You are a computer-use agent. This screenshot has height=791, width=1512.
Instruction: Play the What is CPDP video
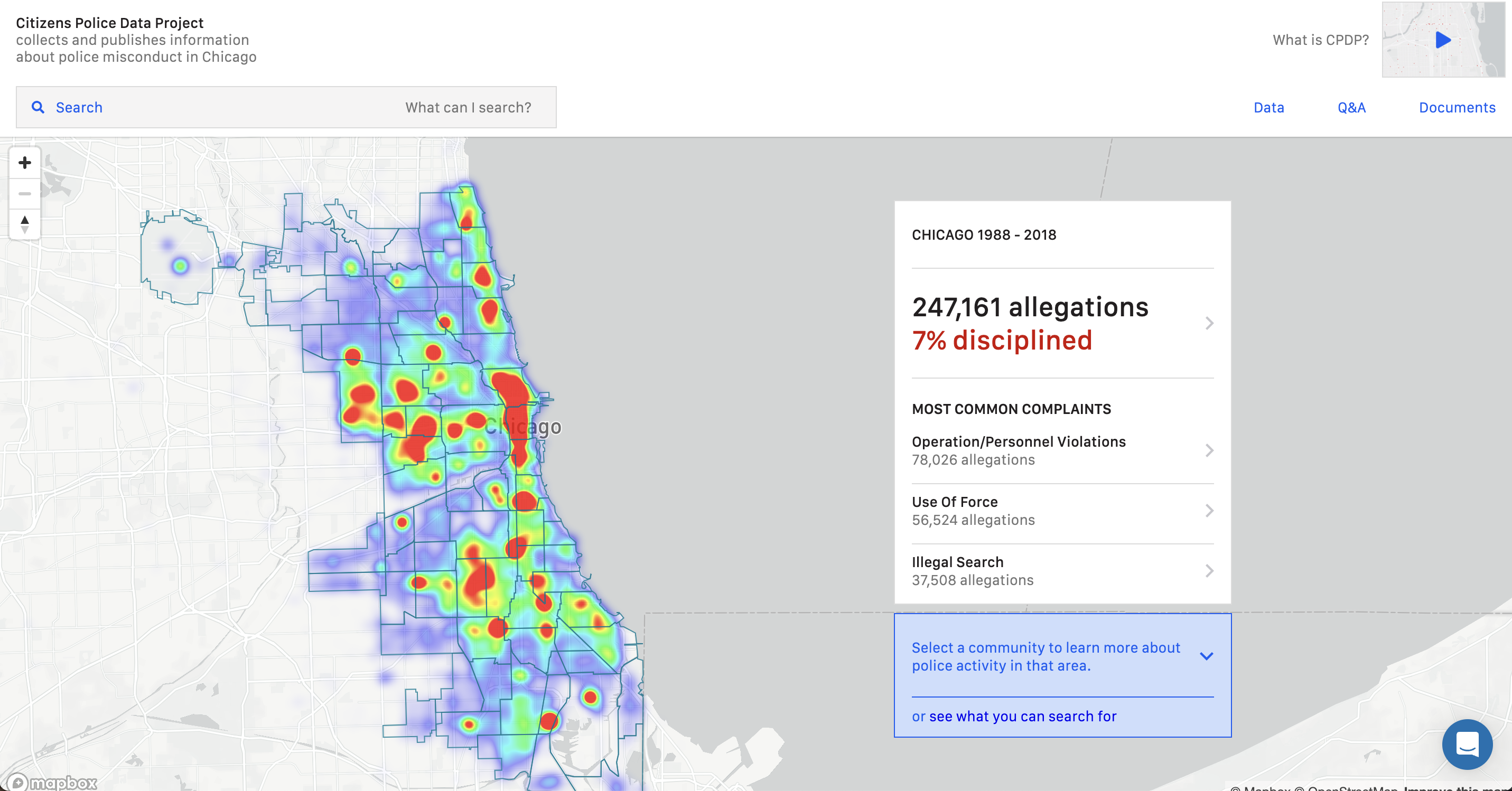(x=1443, y=40)
